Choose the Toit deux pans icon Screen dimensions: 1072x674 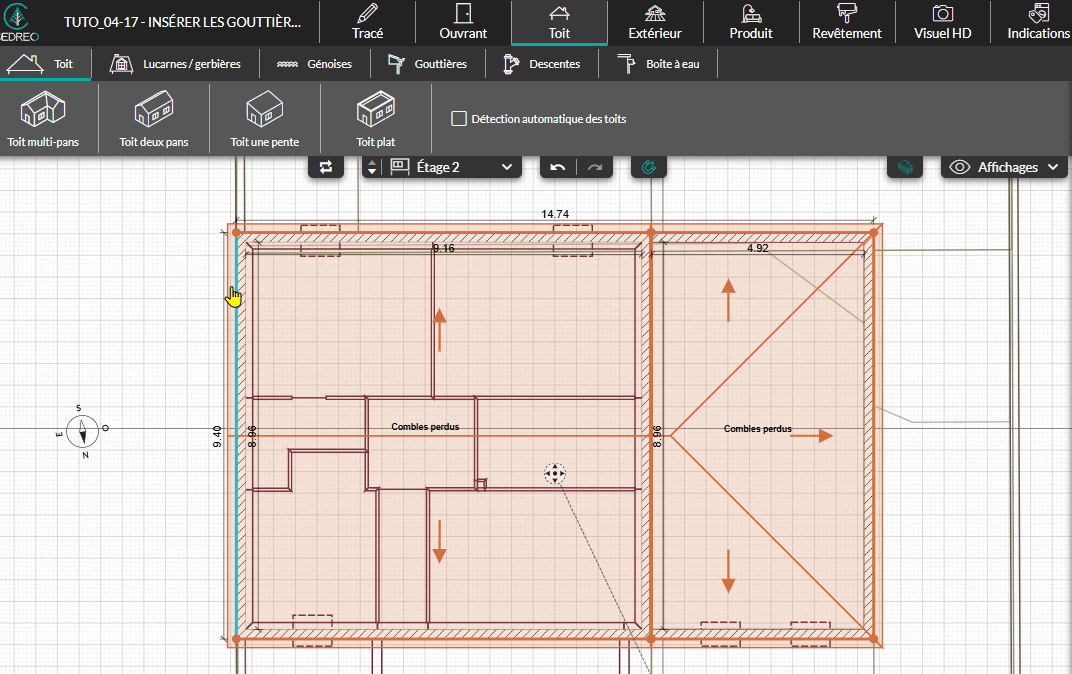[x=154, y=119]
